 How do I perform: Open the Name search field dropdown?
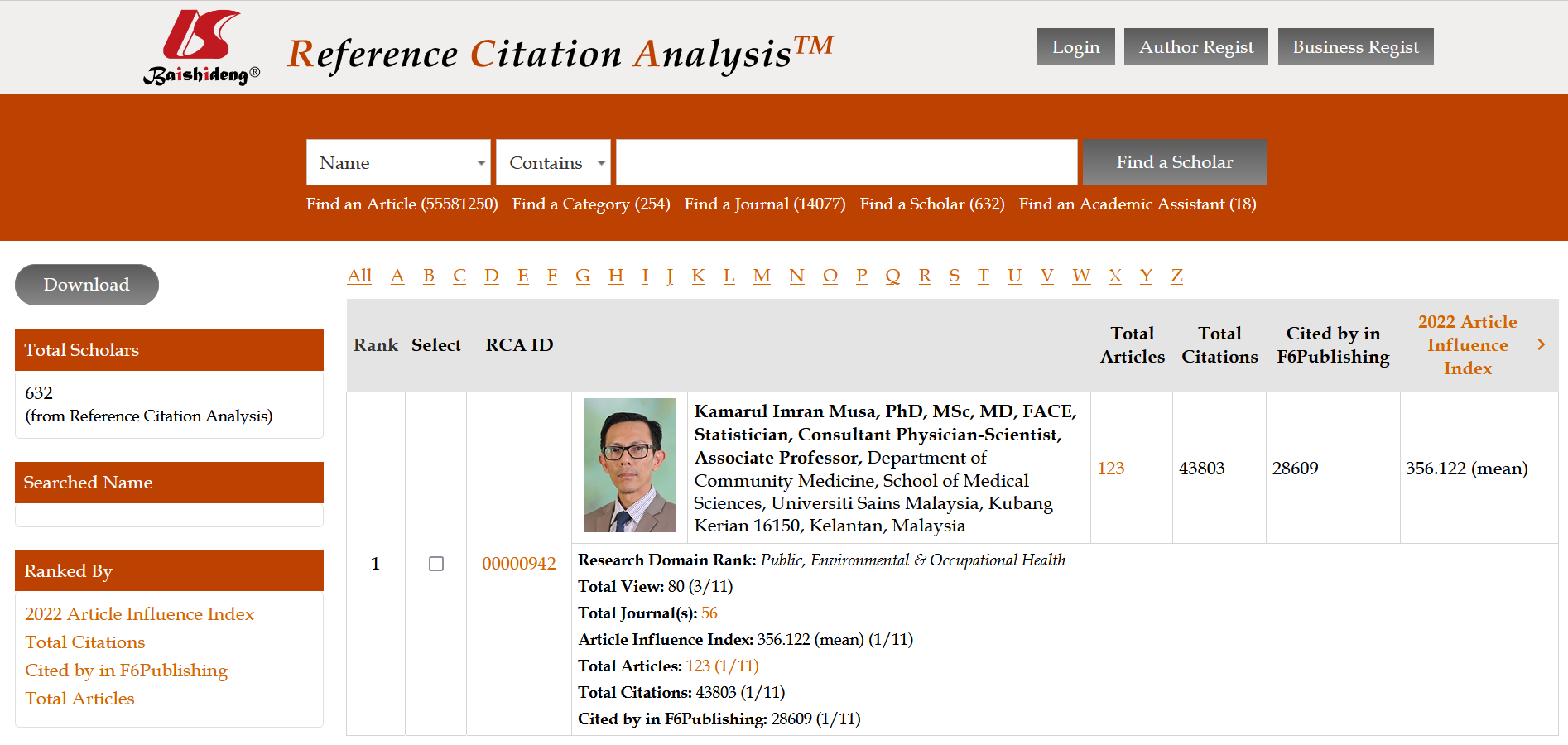[398, 162]
